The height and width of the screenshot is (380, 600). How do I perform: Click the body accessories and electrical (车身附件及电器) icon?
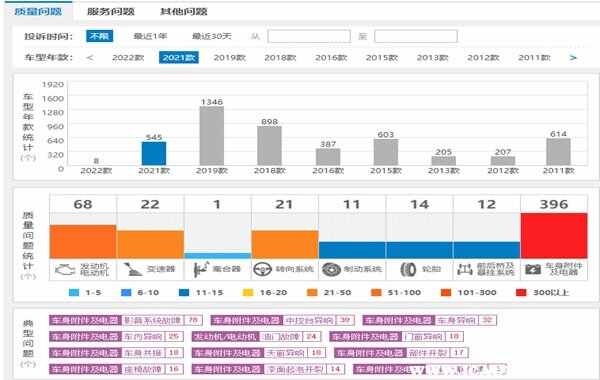tap(533, 269)
